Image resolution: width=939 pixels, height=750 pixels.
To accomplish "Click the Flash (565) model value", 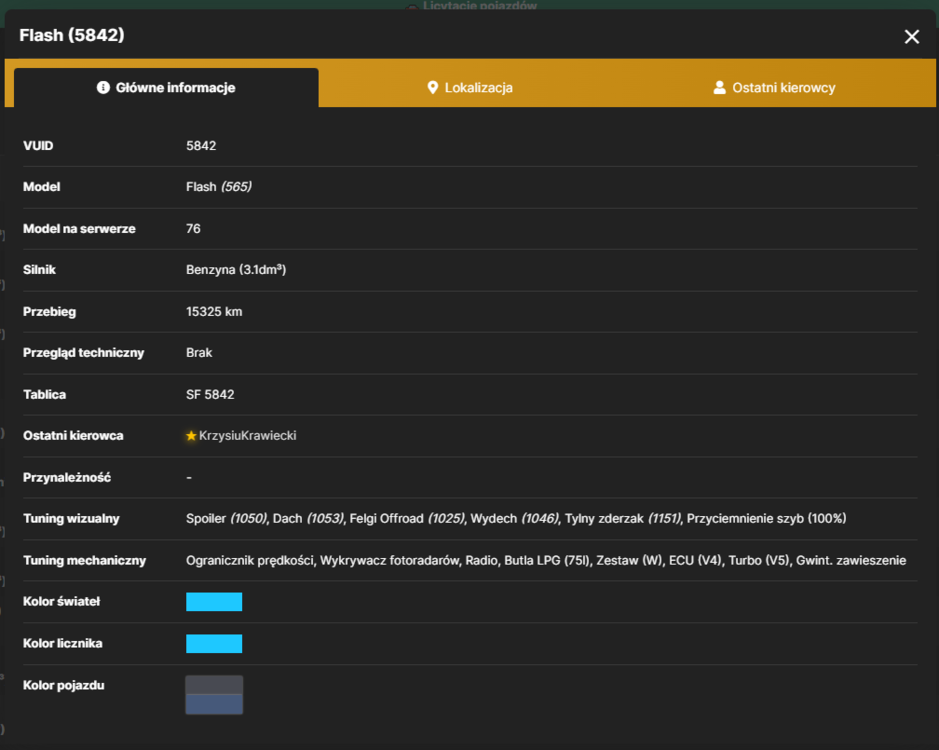I will [x=219, y=187].
